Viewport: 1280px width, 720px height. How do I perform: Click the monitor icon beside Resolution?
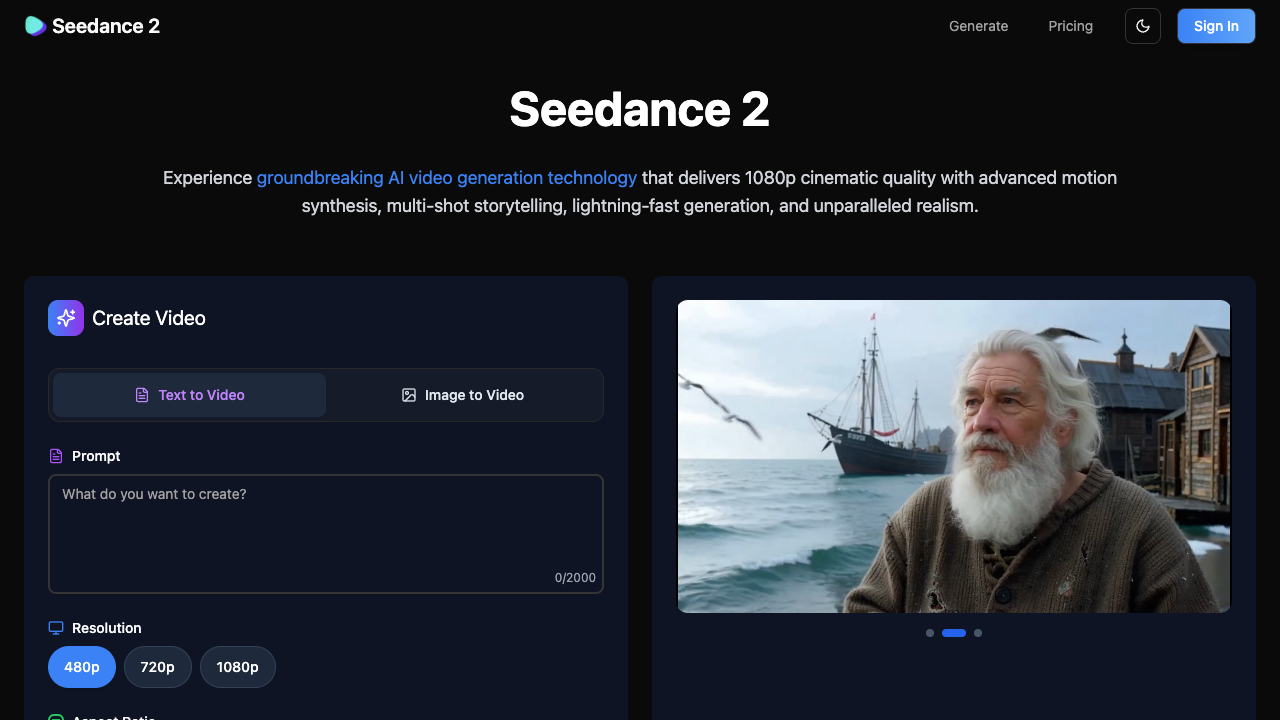point(55,627)
